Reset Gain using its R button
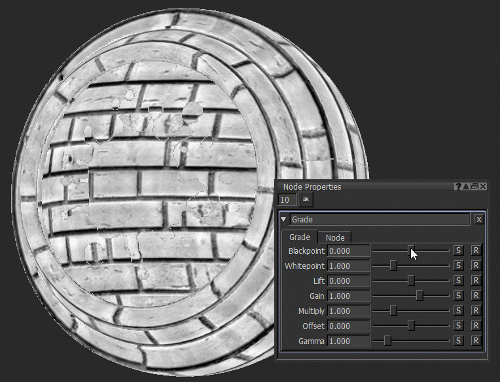The height and width of the screenshot is (382, 500). 476,295
